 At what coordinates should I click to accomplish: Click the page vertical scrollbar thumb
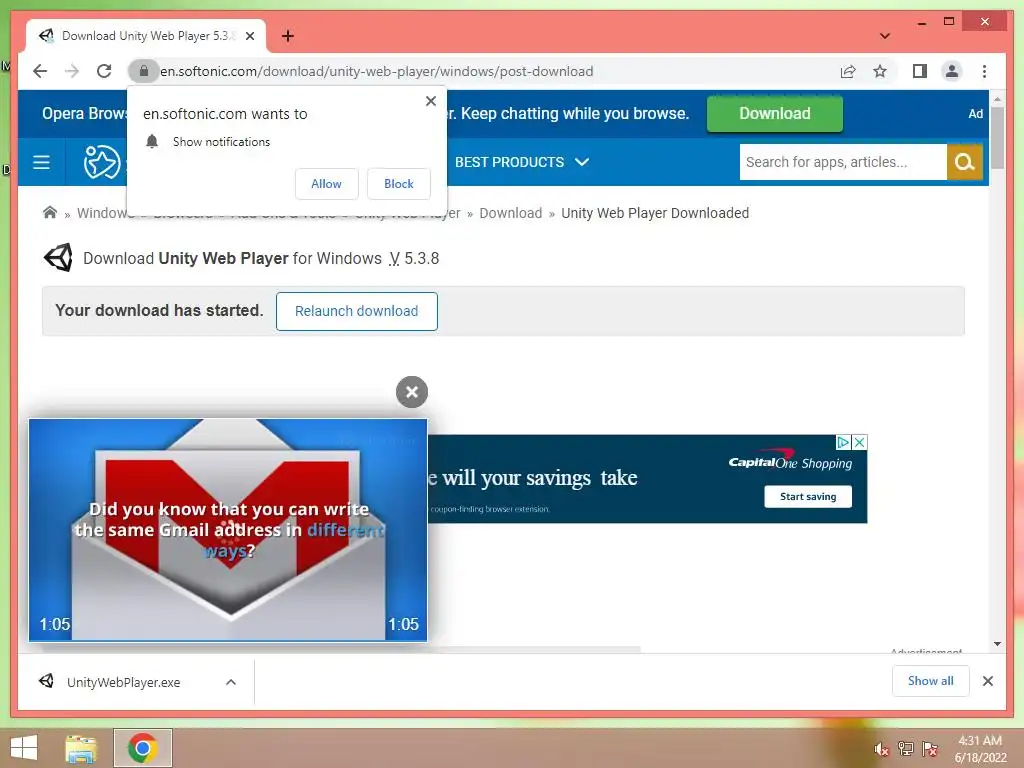[997, 138]
